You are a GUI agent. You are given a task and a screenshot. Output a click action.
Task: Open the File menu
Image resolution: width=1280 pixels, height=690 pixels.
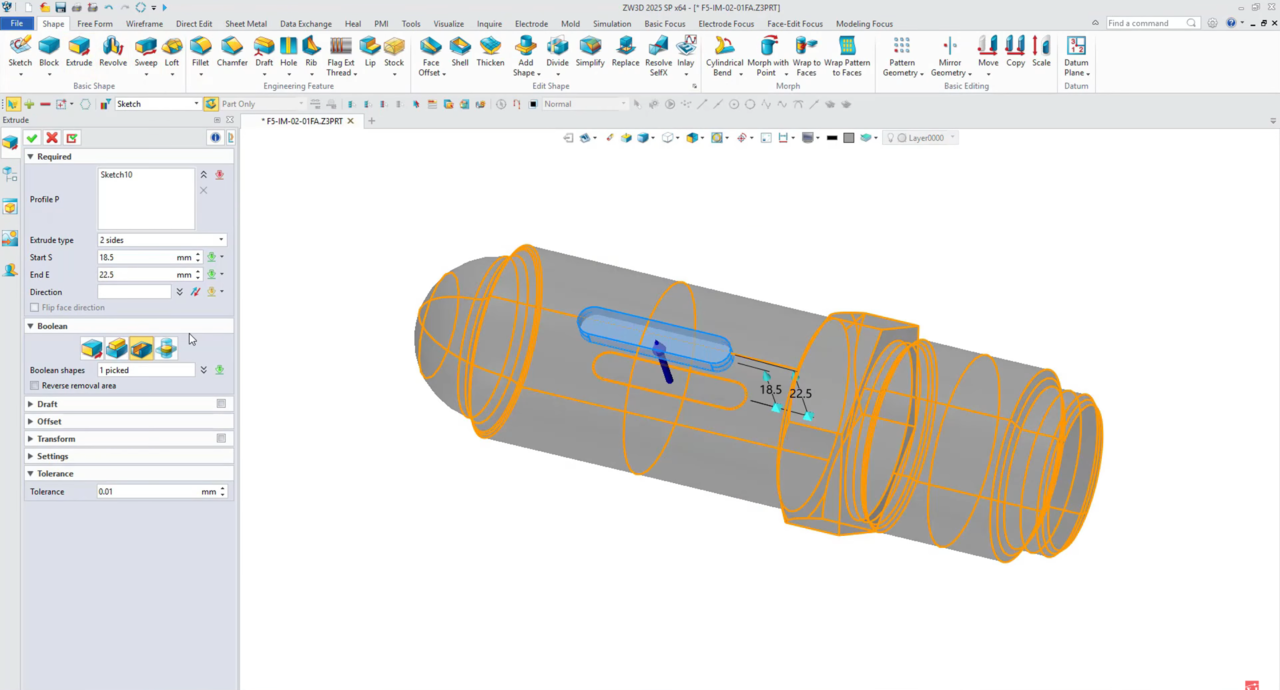click(x=17, y=24)
